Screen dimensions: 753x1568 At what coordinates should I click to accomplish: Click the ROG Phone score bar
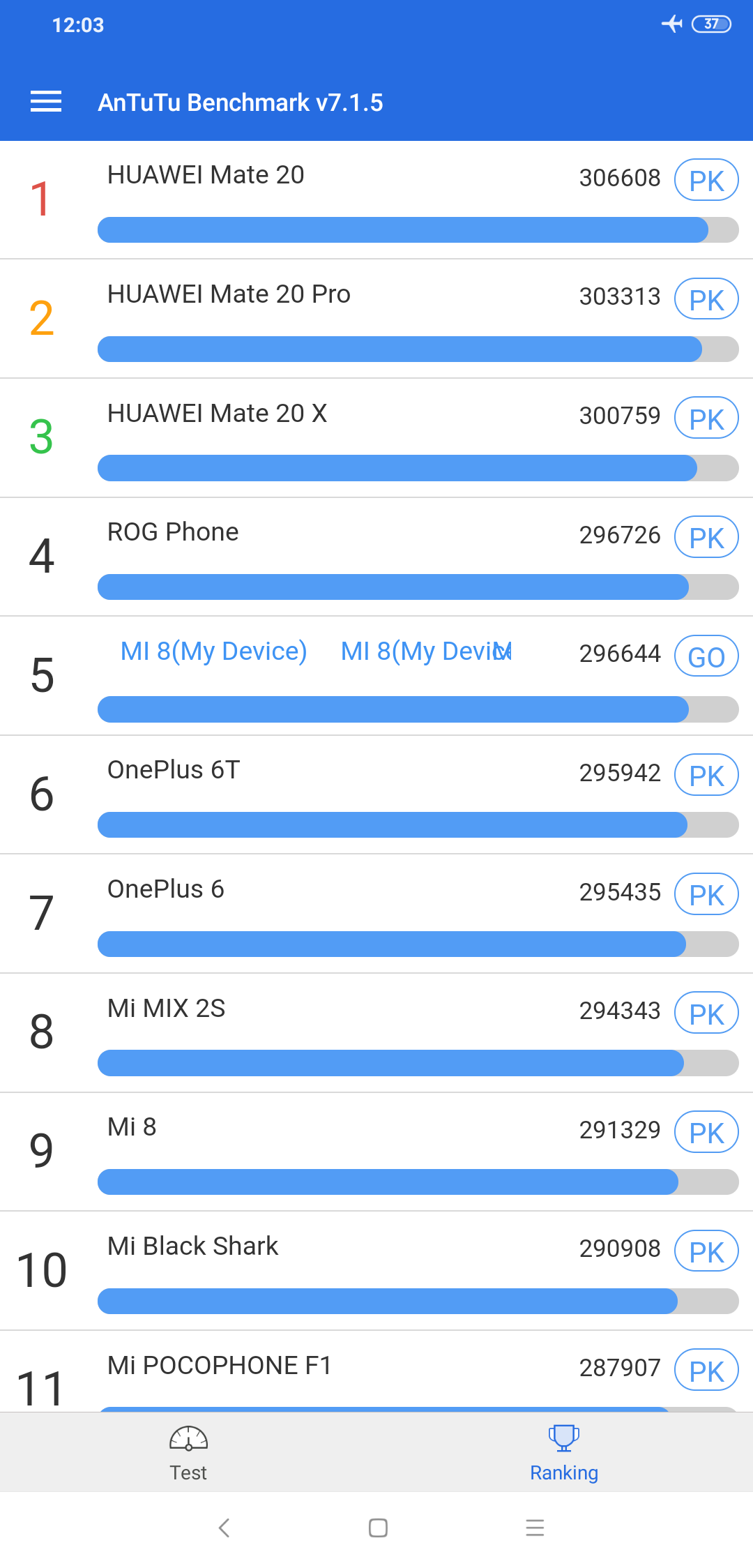pos(418,587)
